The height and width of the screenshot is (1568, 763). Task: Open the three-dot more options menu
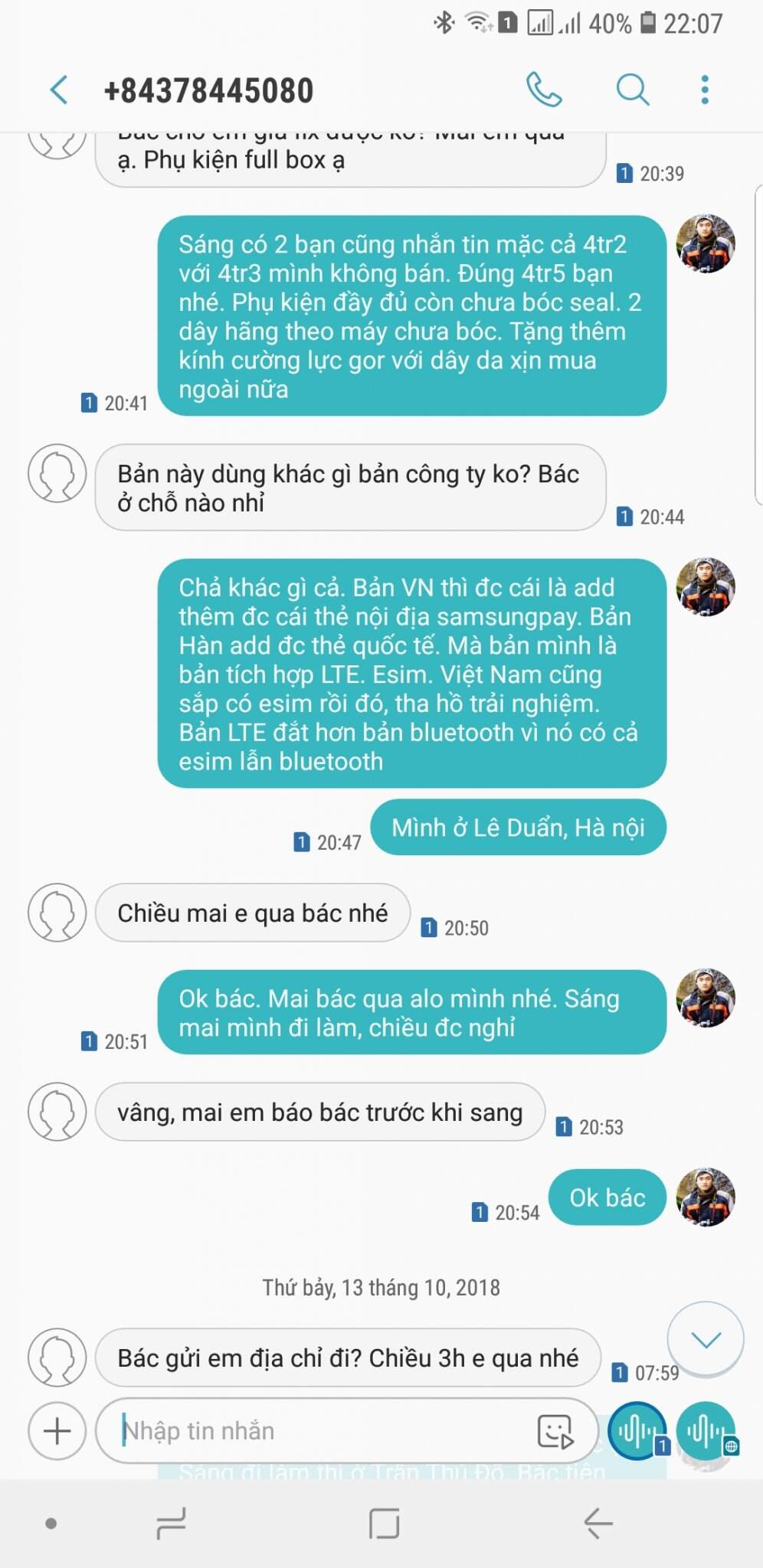(705, 90)
